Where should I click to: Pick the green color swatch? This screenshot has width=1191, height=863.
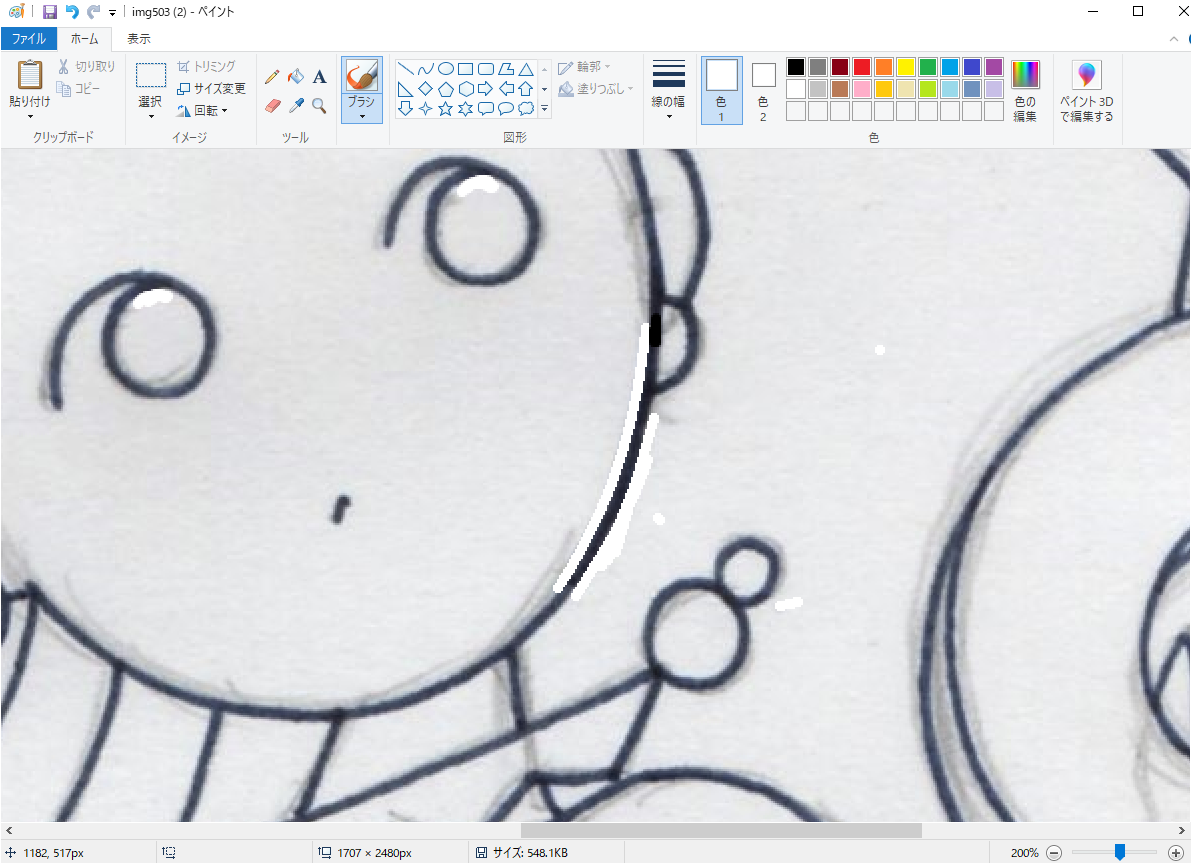click(927, 67)
